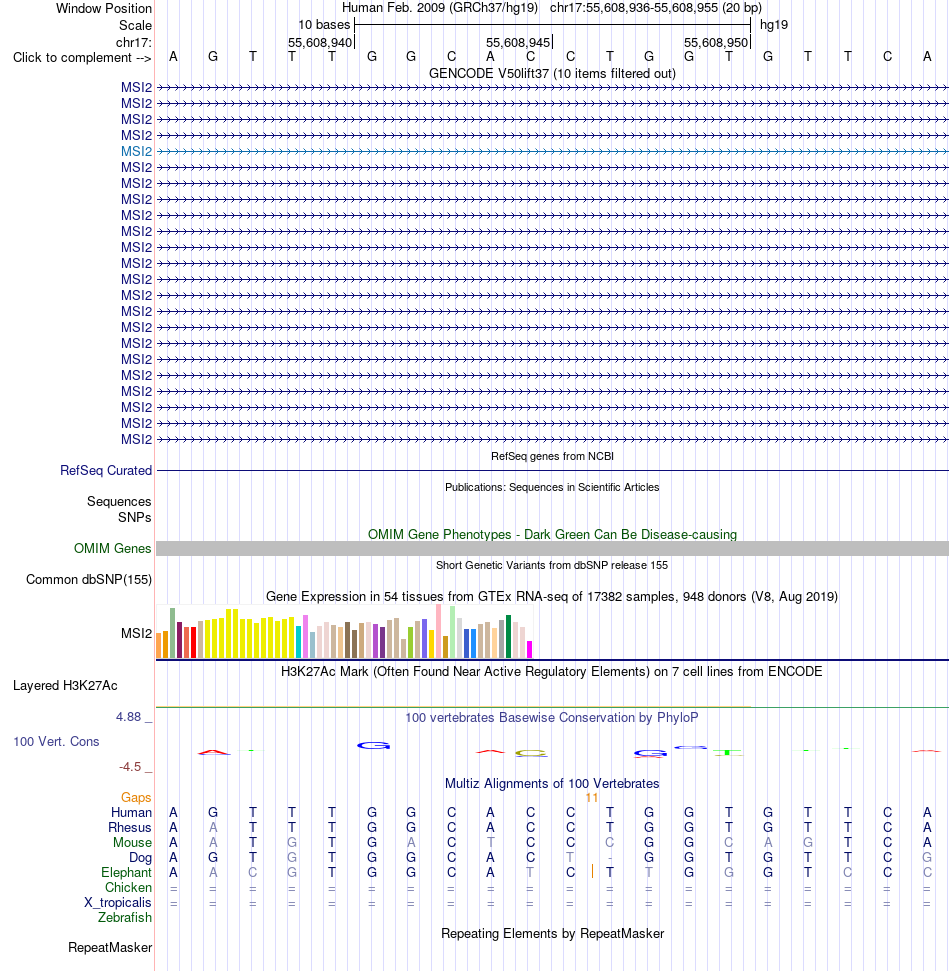Click the 'Scale' ruler label
Image resolution: width=950 pixels, height=971 pixels.
pos(135,25)
